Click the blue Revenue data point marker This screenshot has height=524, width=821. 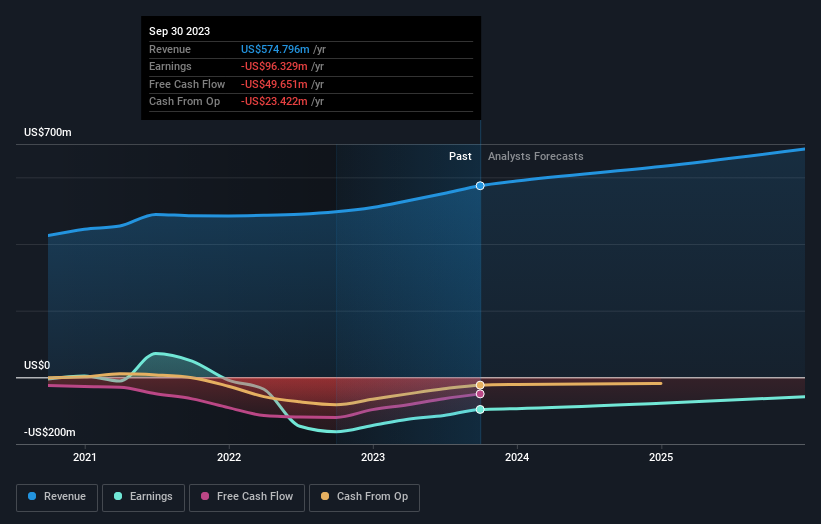click(480, 186)
